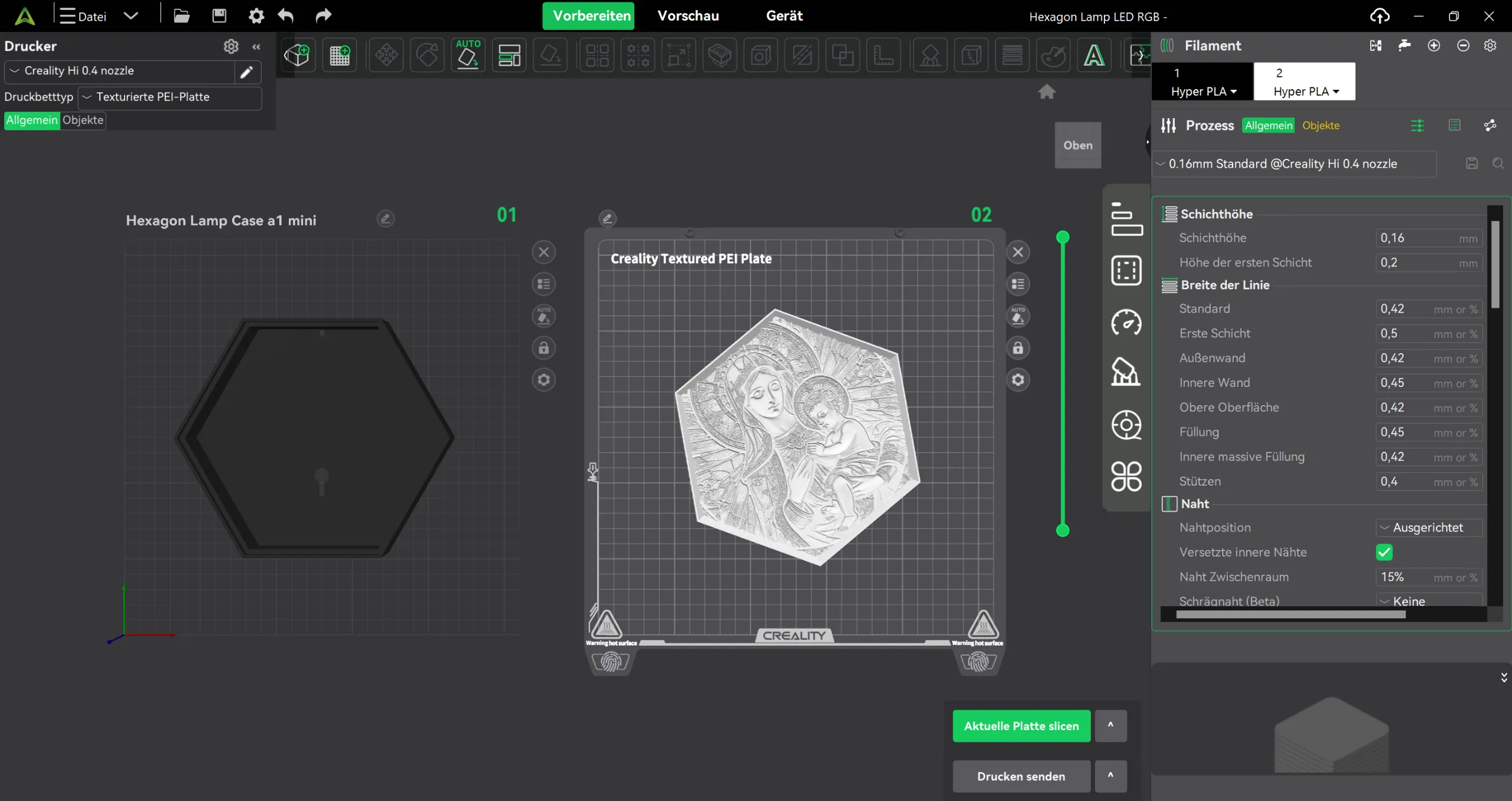
Task: Click the open project folder icon
Action: [181, 16]
